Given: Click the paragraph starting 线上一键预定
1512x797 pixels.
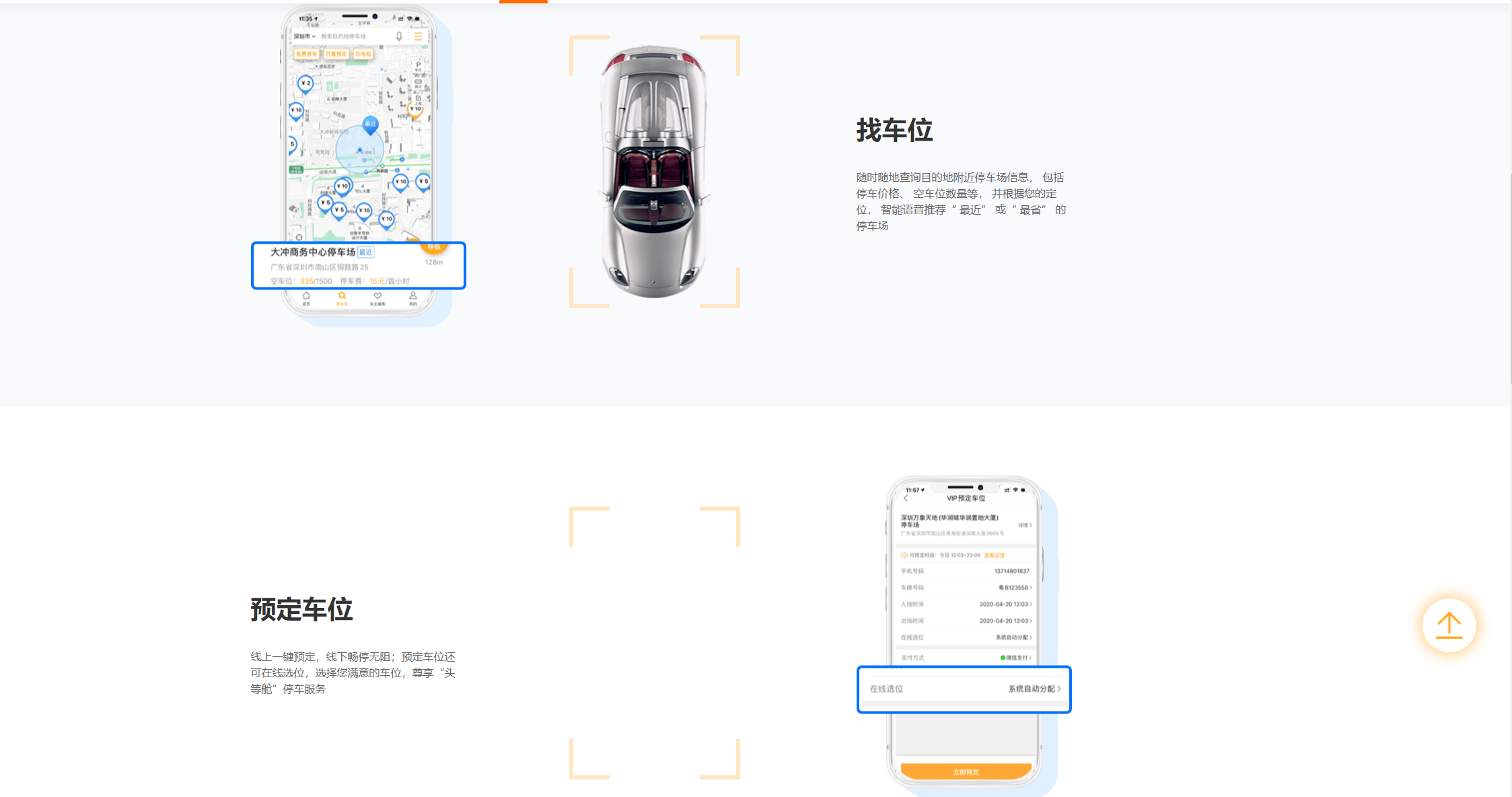Looking at the screenshot, I should pyautogui.click(x=353, y=672).
